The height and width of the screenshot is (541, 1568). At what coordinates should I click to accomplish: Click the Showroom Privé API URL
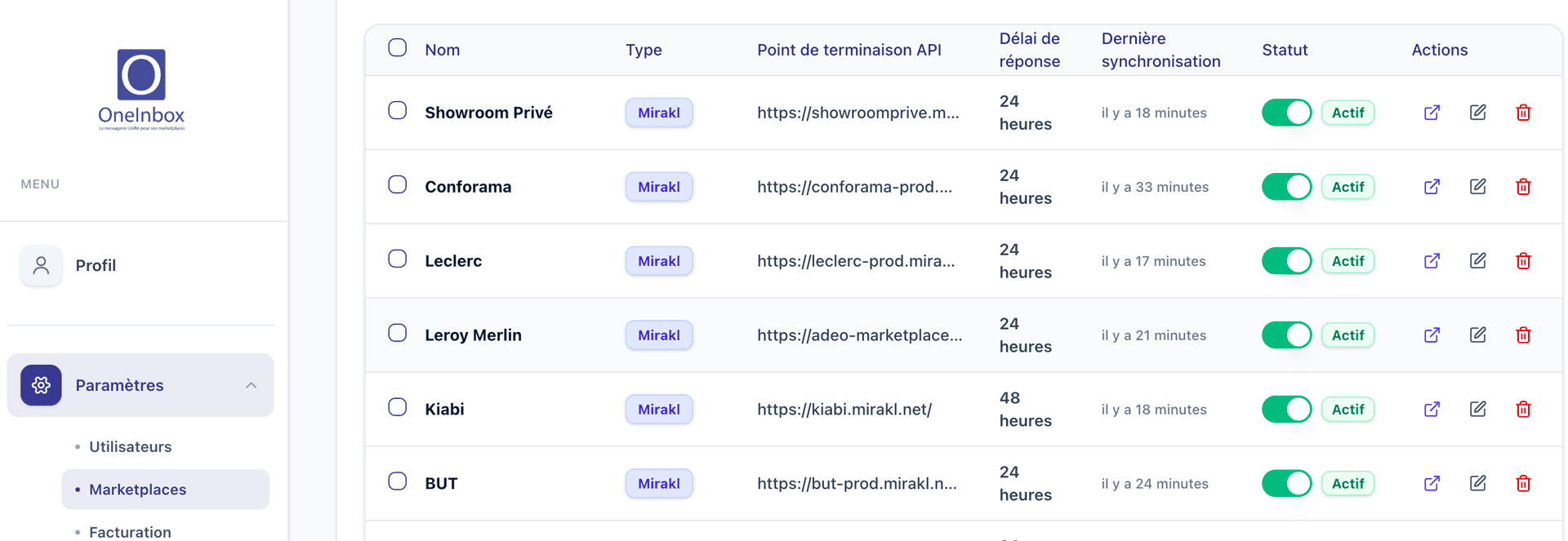click(x=858, y=113)
